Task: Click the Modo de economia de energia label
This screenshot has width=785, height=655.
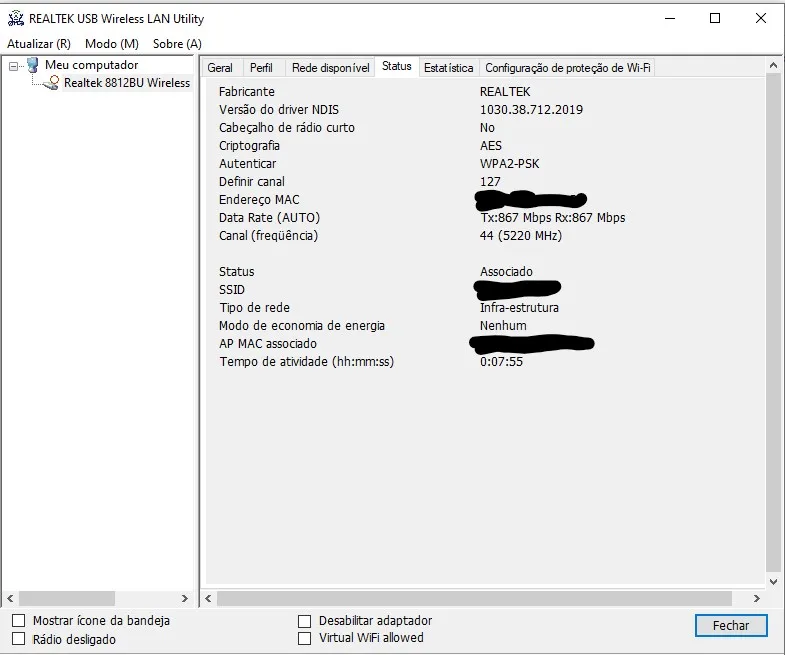Action: pyautogui.click(x=302, y=326)
